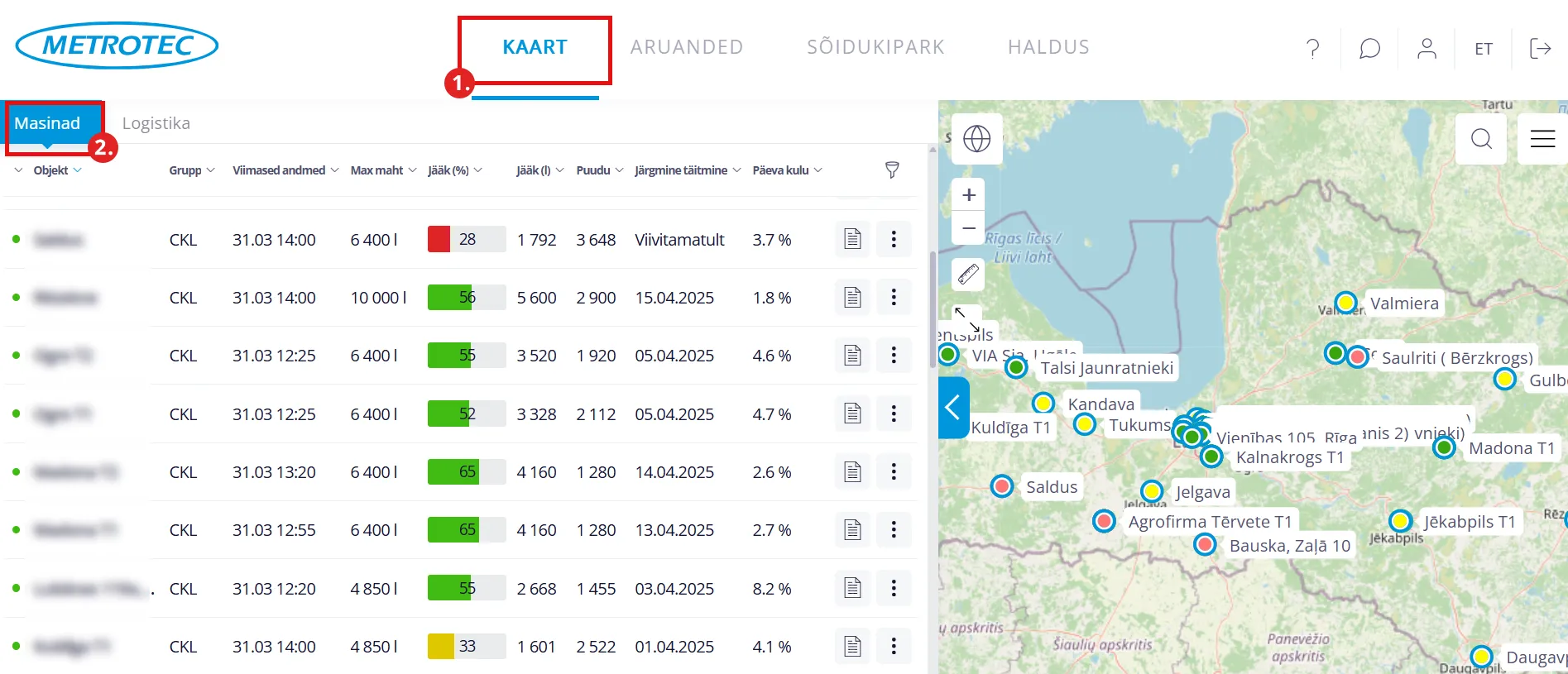Open the user profile icon
The height and width of the screenshot is (674, 1568).
pyautogui.click(x=1427, y=49)
